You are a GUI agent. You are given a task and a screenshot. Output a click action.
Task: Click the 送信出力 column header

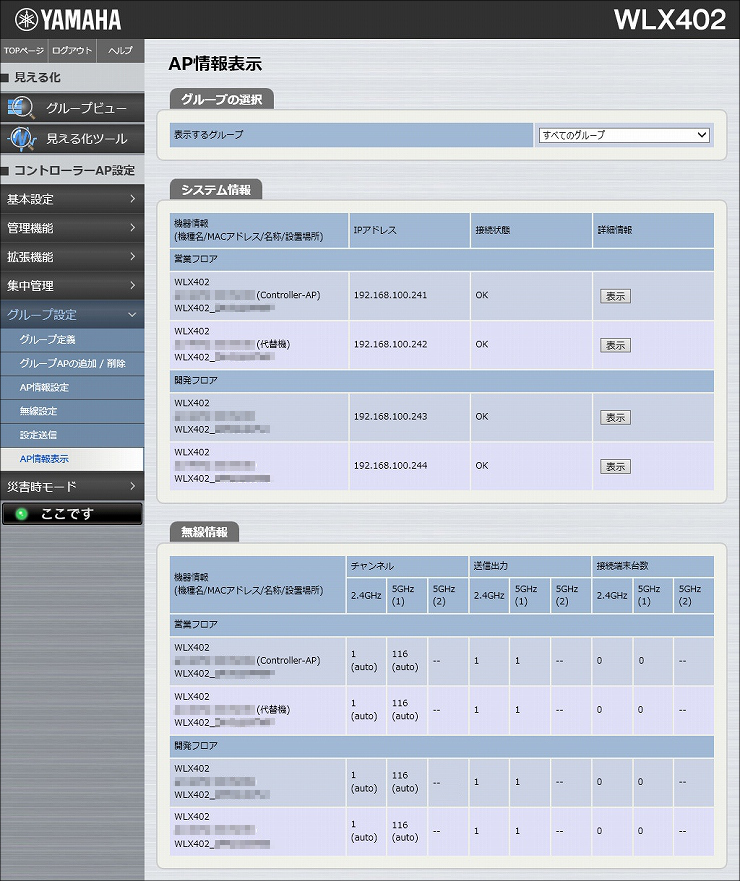(x=530, y=566)
